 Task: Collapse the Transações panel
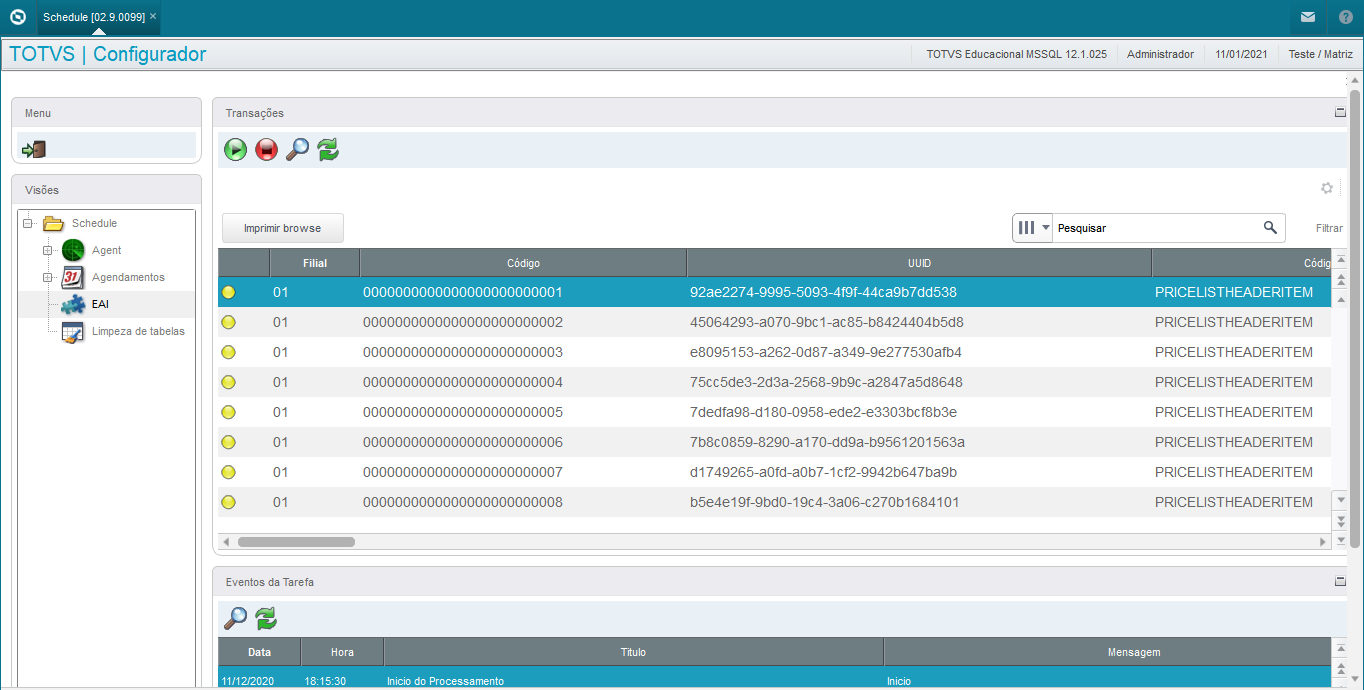[1340, 113]
